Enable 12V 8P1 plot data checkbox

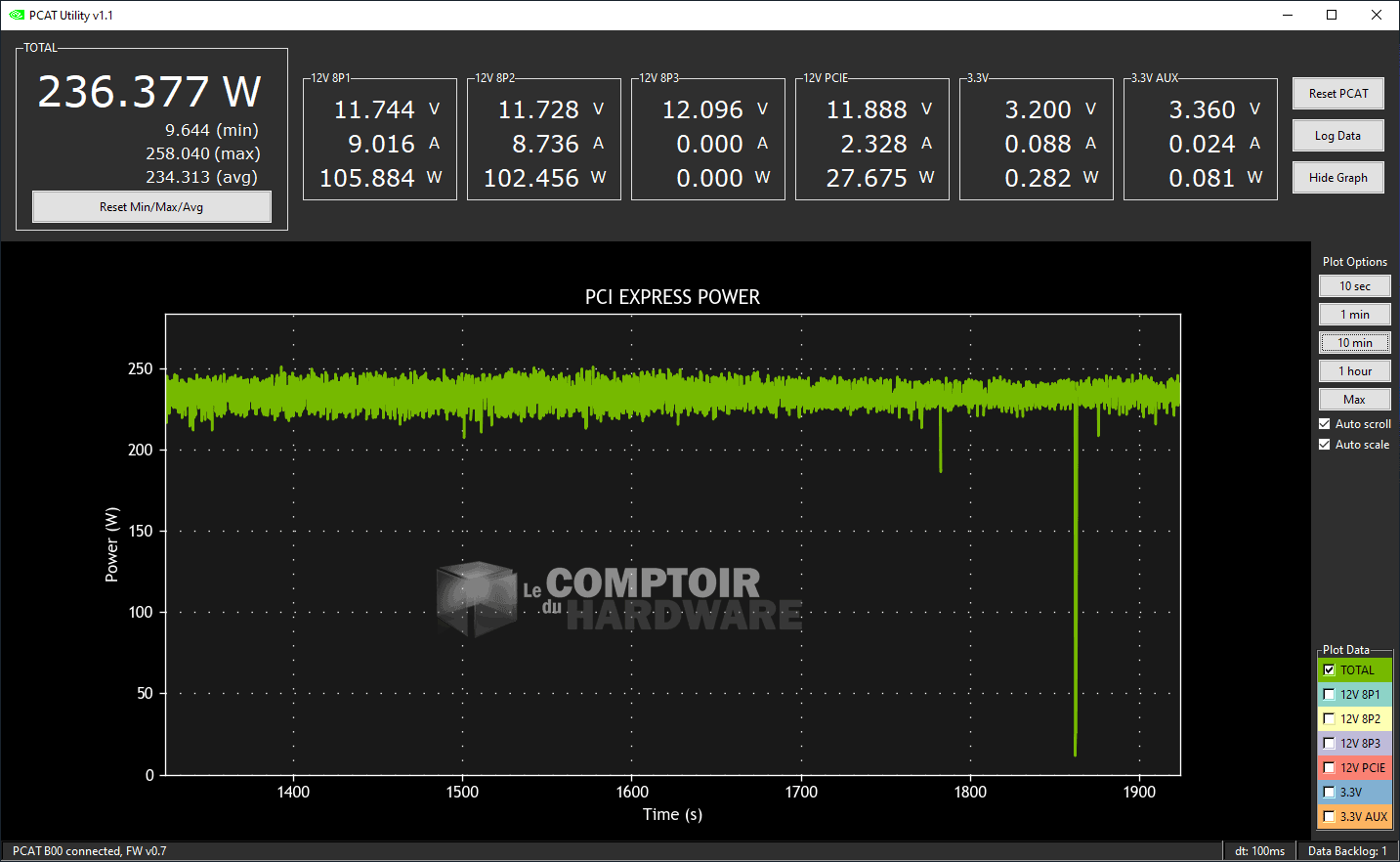pyautogui.click(x=1329, y=695)
